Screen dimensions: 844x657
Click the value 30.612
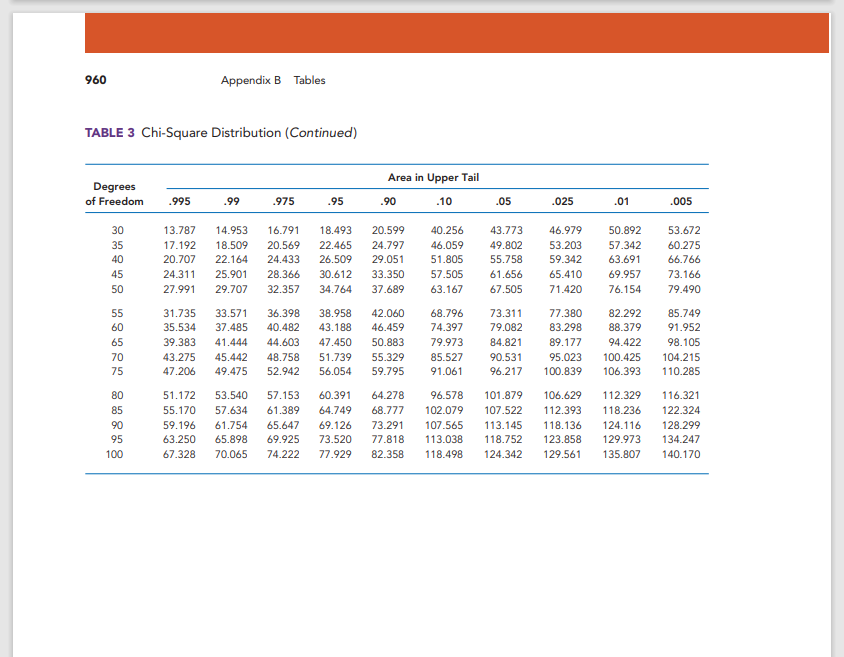point(335,274)
